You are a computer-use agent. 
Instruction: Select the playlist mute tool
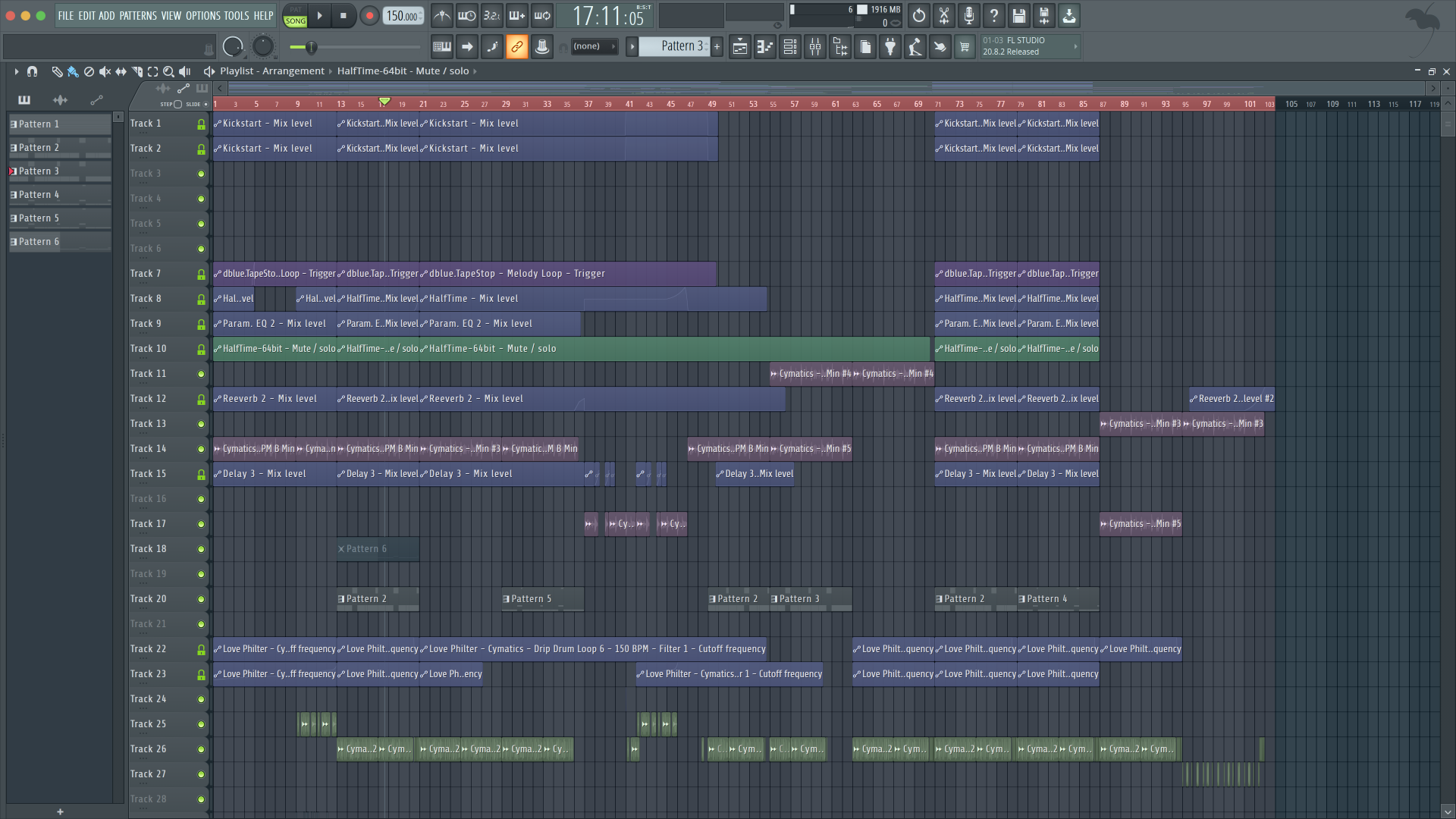point(105,71)
